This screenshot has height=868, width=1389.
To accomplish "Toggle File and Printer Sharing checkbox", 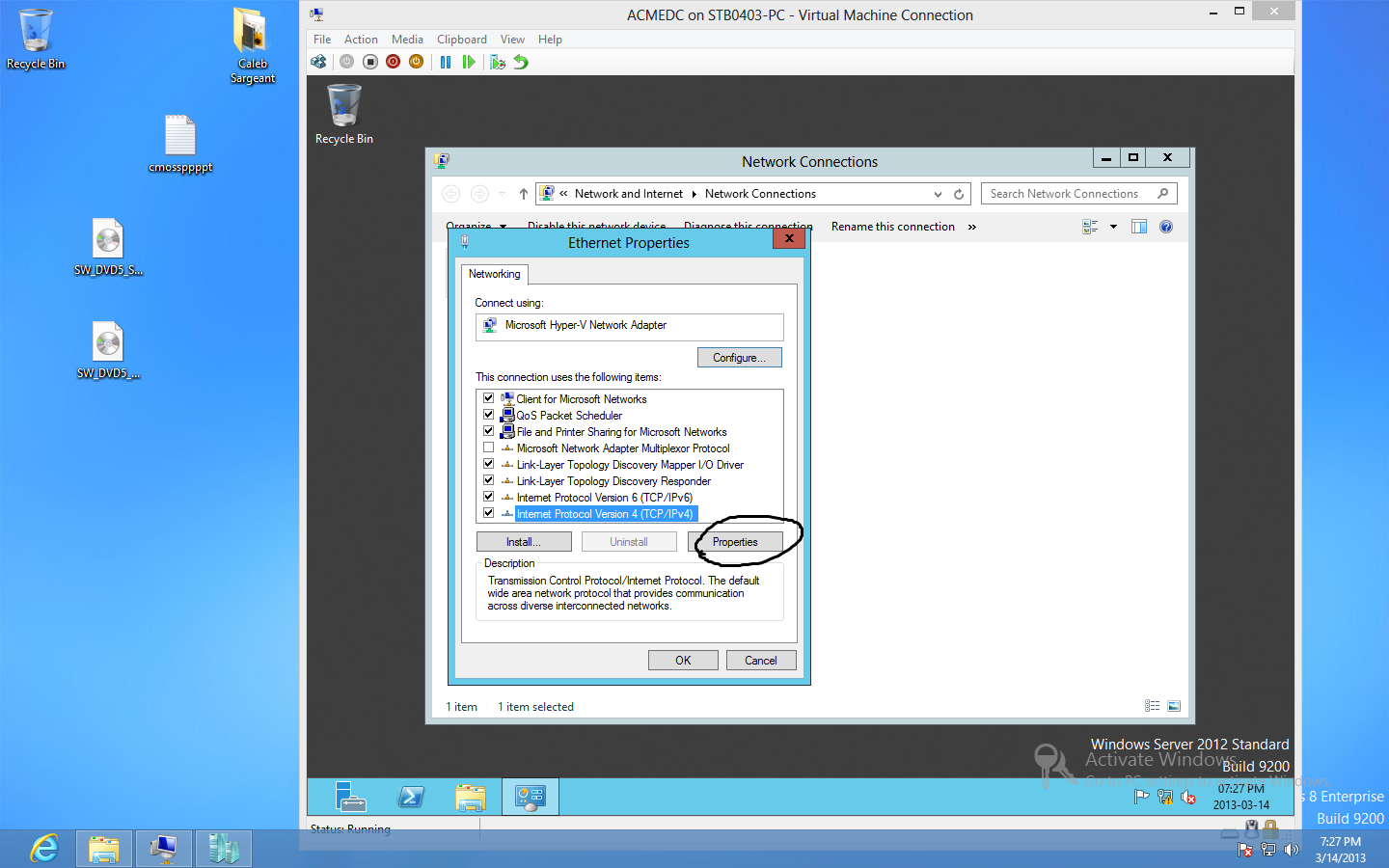I will point(488,431).
